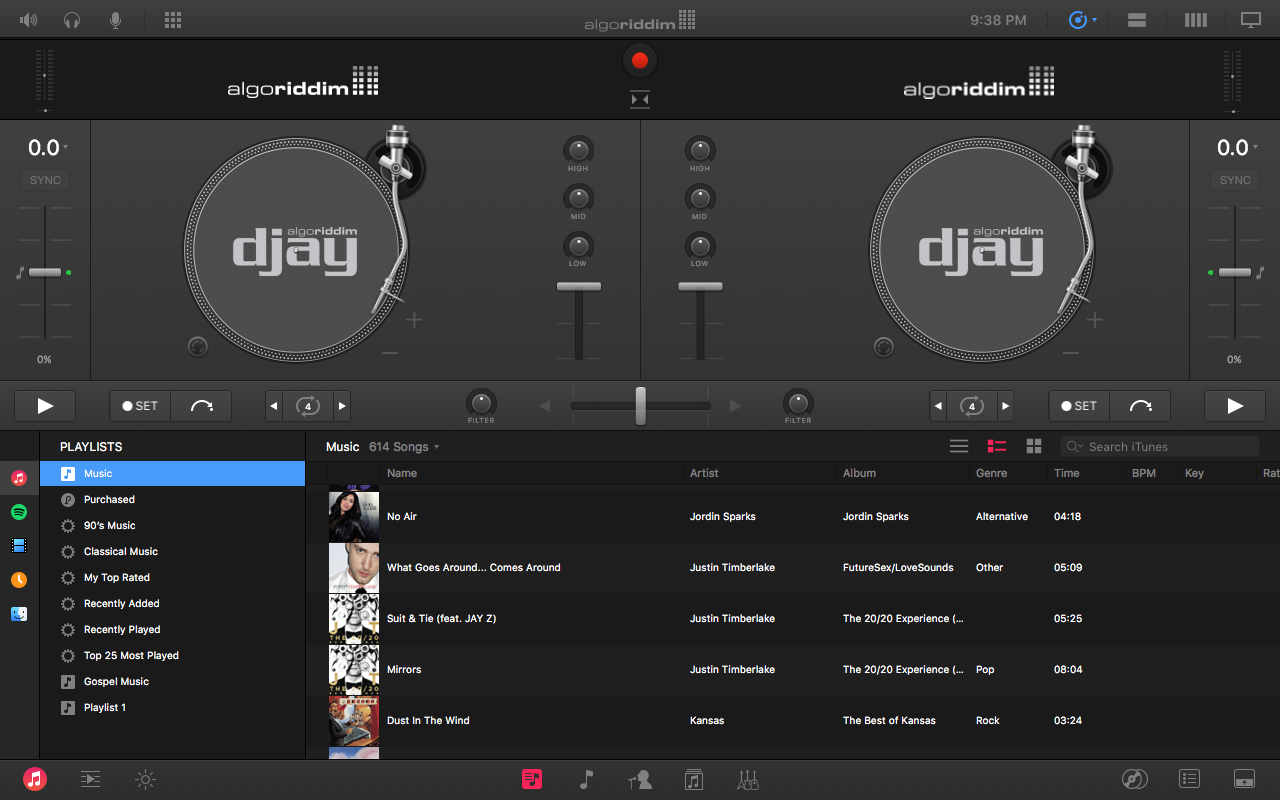Increase right deck loop length
This screenshot has height=800, width=1280.
click(x=1005, y=406)
